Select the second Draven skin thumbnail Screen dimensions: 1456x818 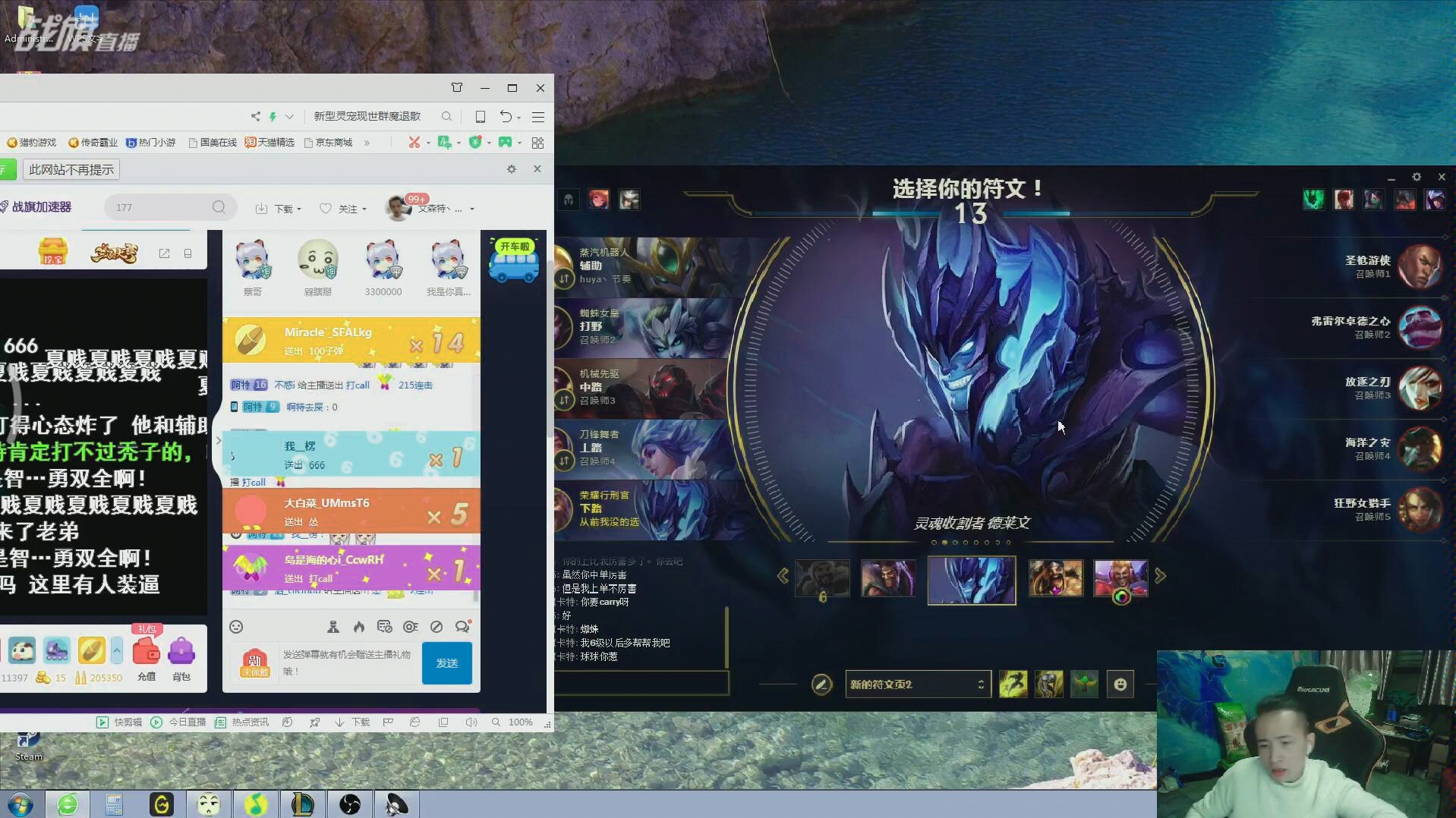click(888, 579)
